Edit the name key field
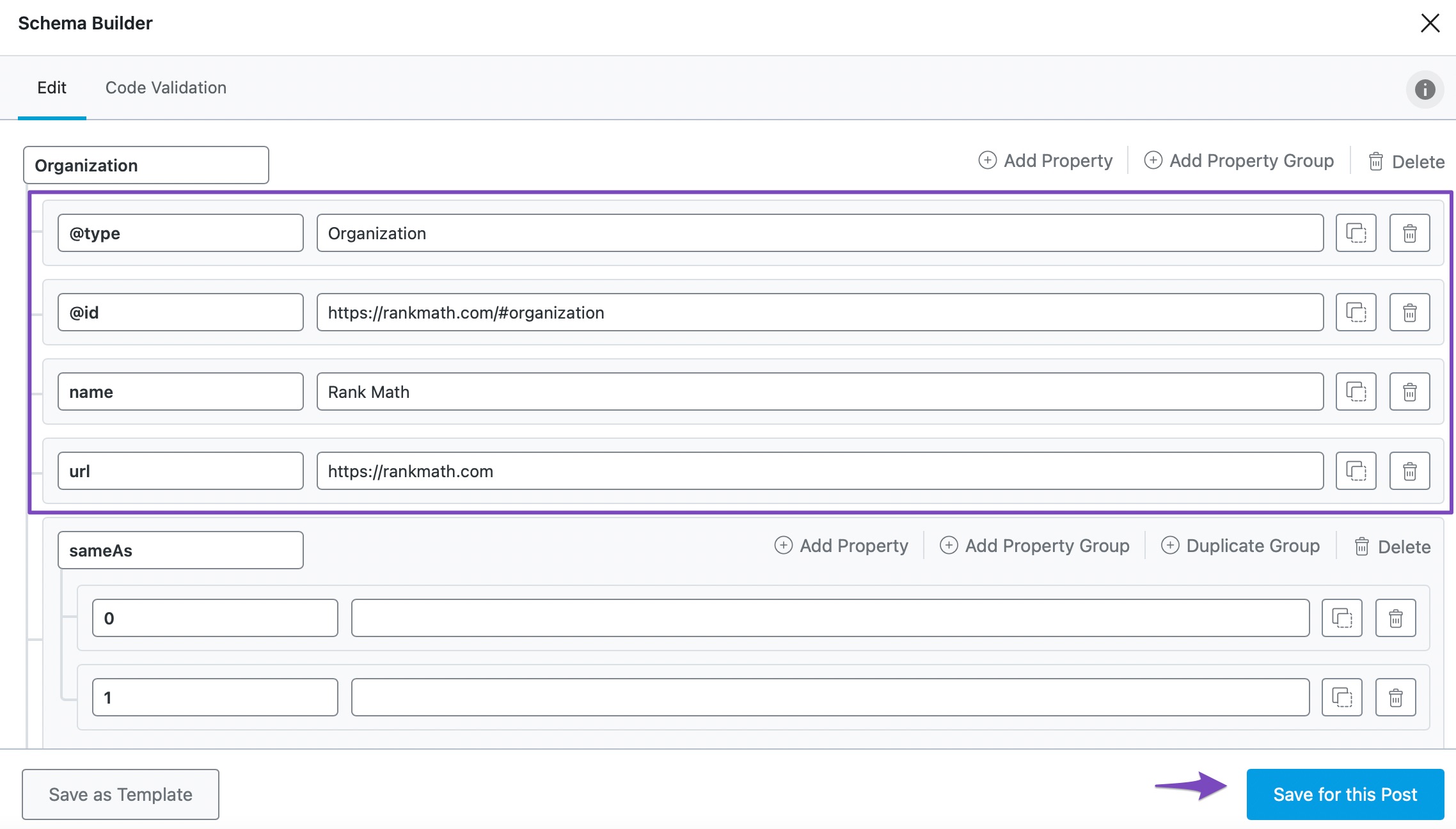This screenshot has height=829, width=1456. click(180, 391)
